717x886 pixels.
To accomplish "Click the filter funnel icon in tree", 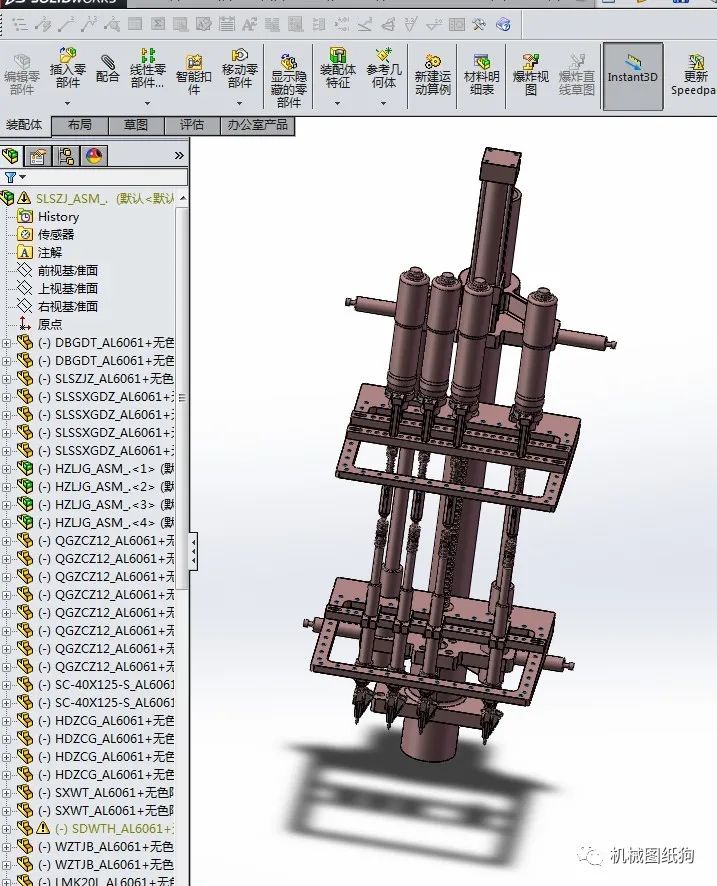I will [10, 177].
